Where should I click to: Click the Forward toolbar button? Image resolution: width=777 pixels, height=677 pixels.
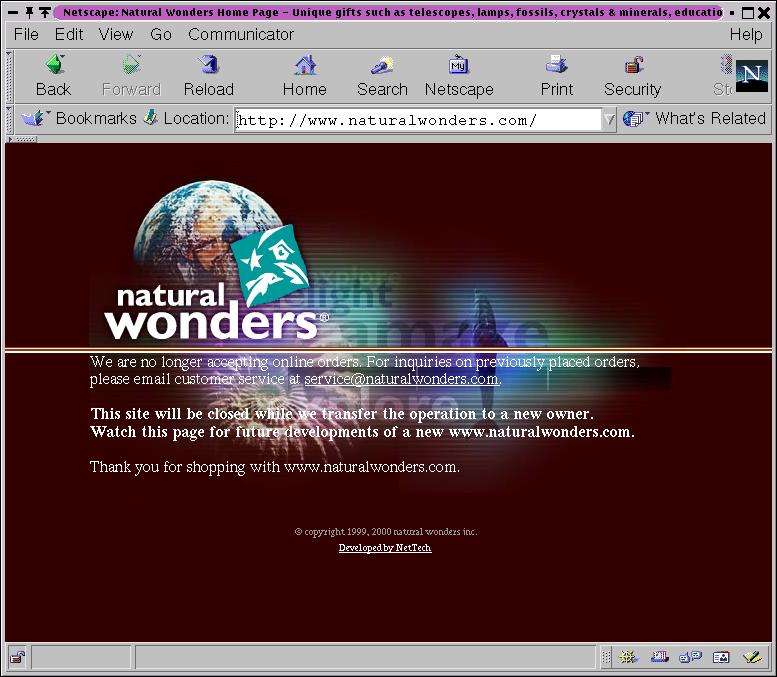tap(131, 75)
